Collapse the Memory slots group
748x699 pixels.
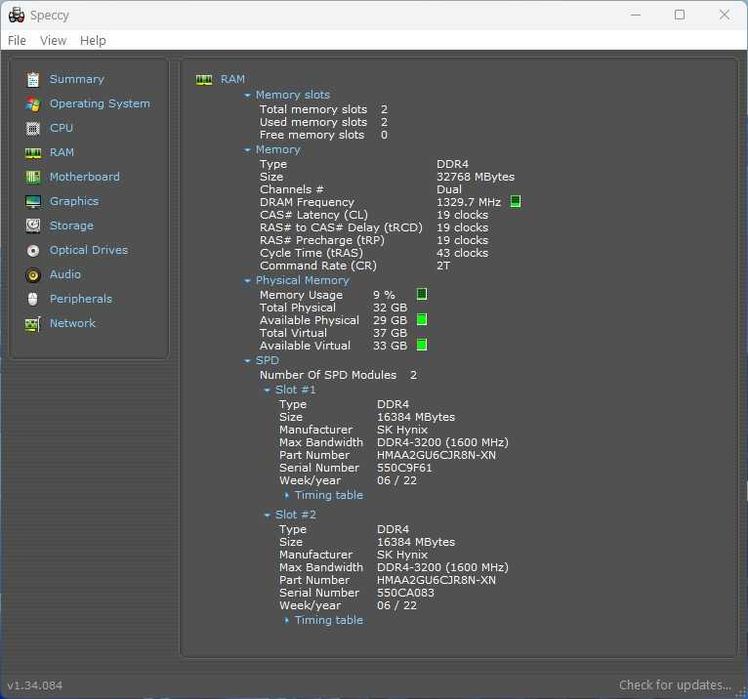(x=247, y=95)
